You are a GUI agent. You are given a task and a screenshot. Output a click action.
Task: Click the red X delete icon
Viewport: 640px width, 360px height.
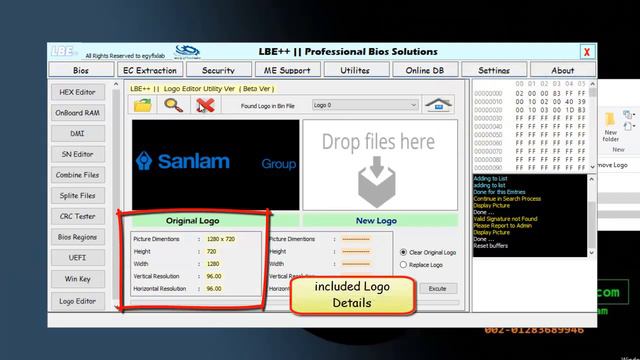pyautogui.click(x=205, y=105)
